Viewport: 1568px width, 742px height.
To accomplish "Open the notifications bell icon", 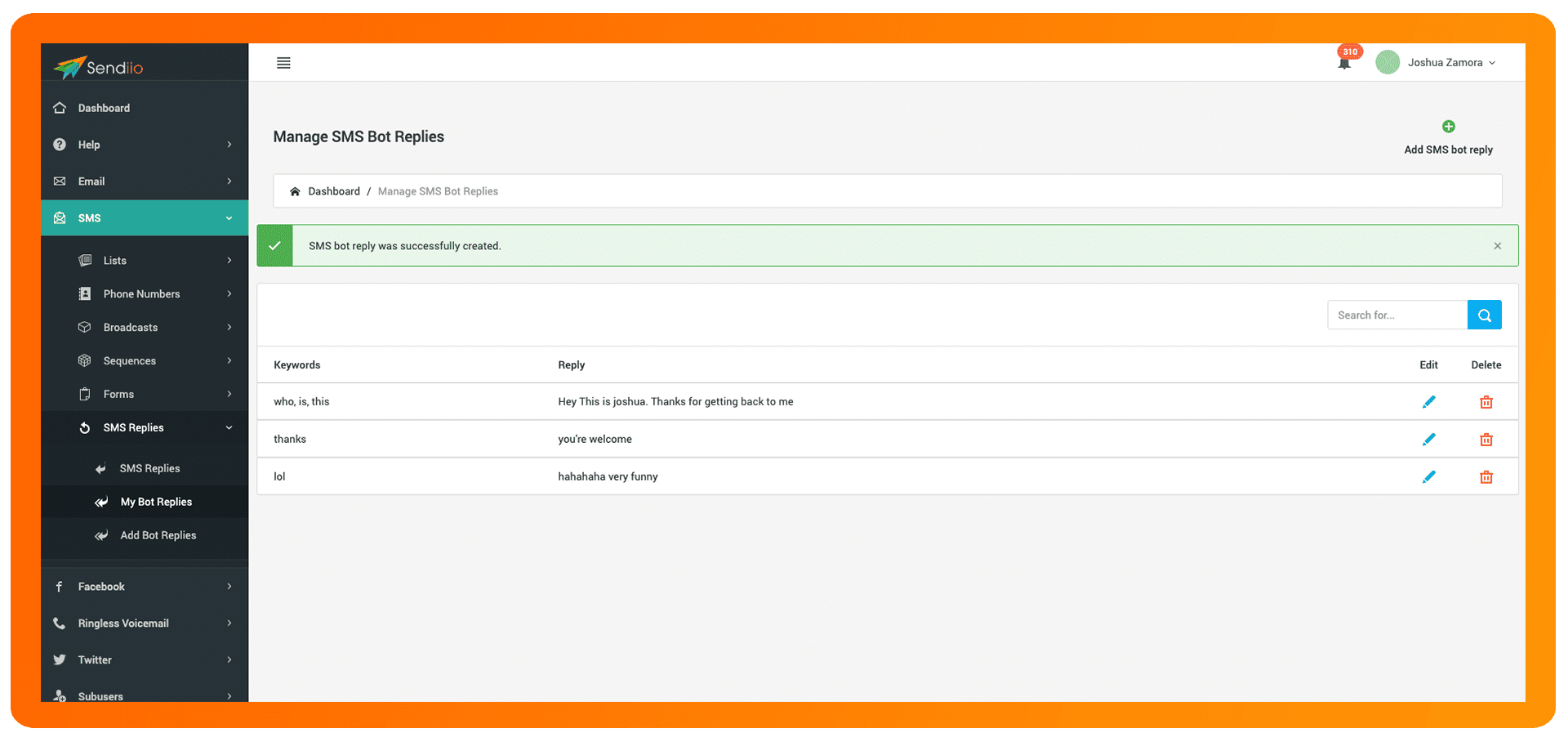I will pyautogui.click(x=1344, y=63).
